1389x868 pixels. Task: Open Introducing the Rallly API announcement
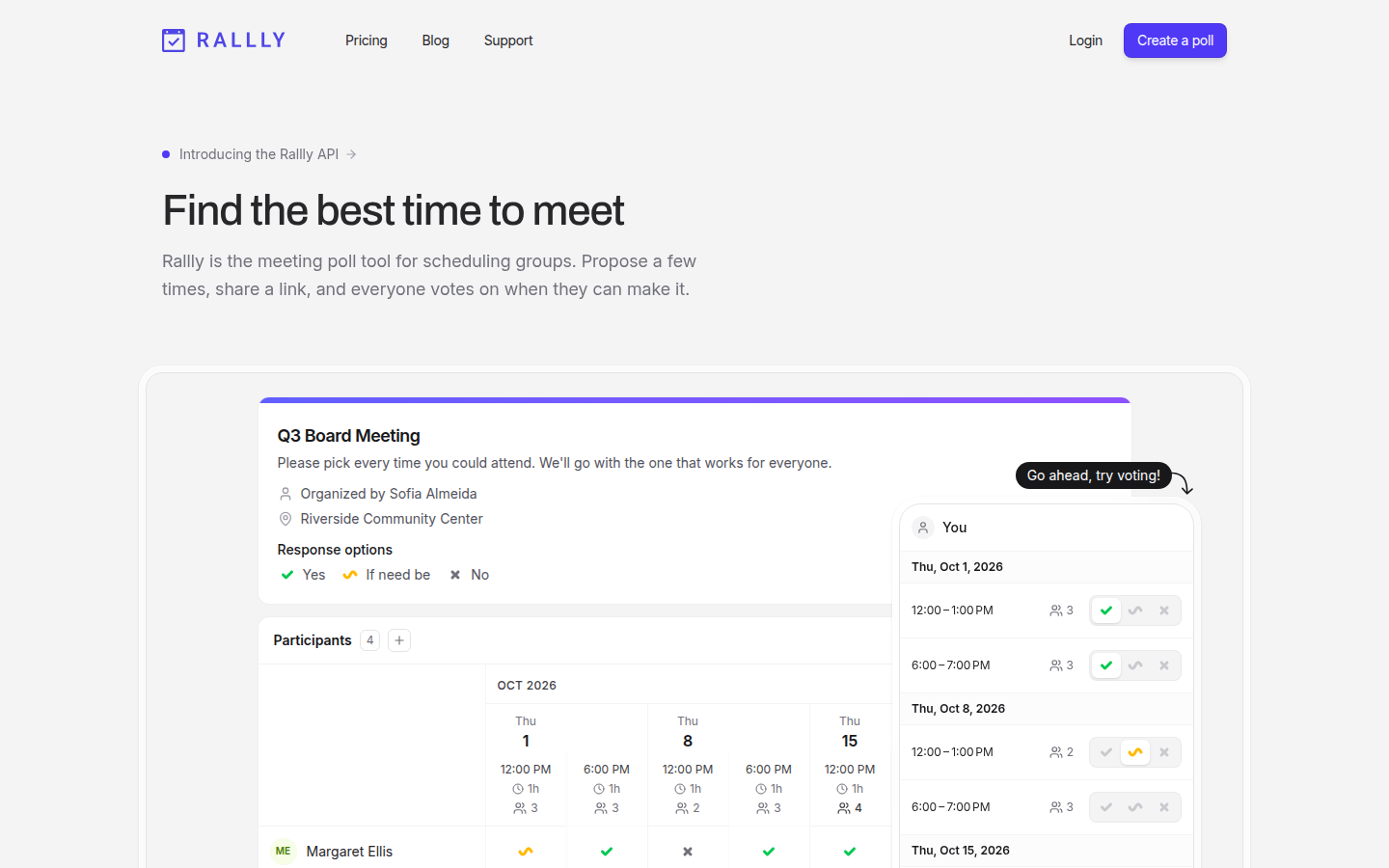[x=259, y=154]
